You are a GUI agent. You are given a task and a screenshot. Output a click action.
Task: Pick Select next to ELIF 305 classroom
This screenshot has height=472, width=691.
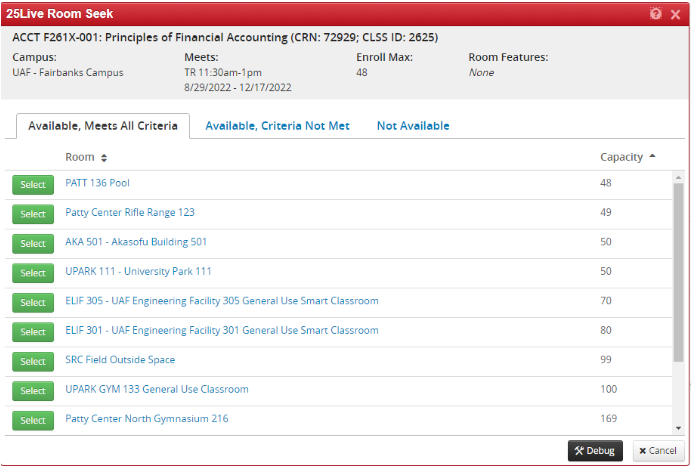tap(33, 303)
